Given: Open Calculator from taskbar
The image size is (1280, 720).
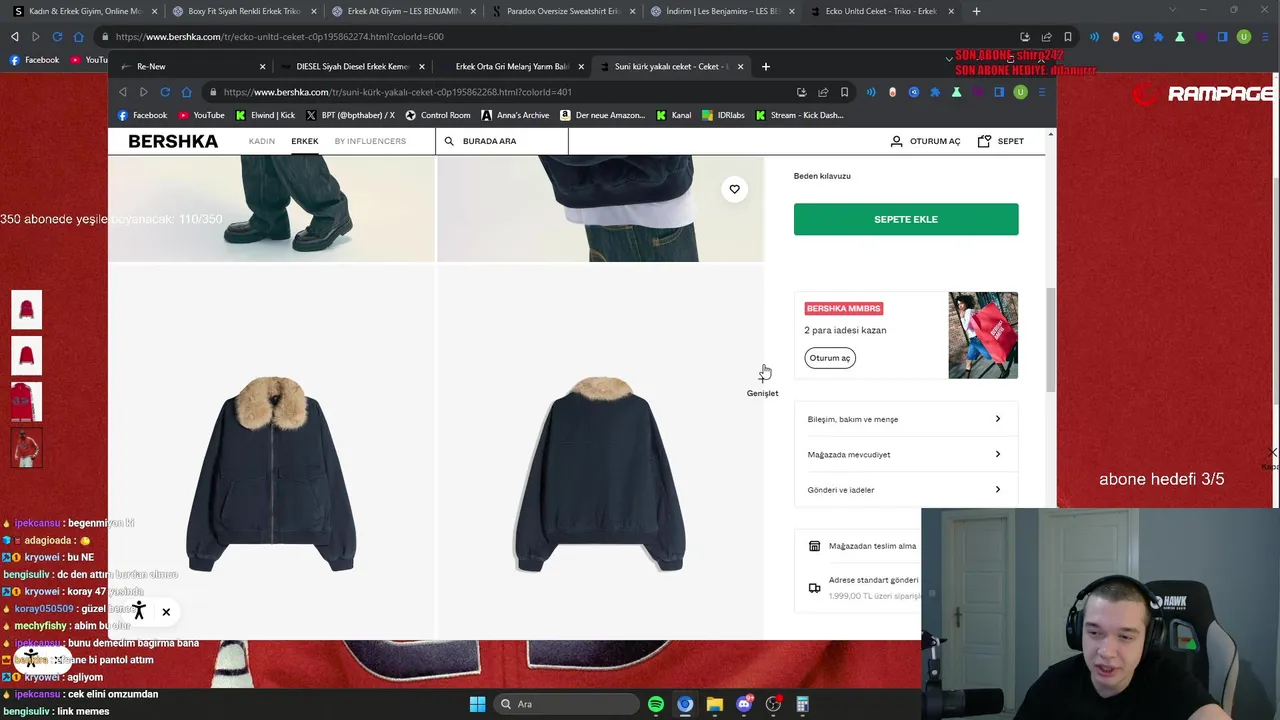Looking at the screenshot, I should coord(802,704).
